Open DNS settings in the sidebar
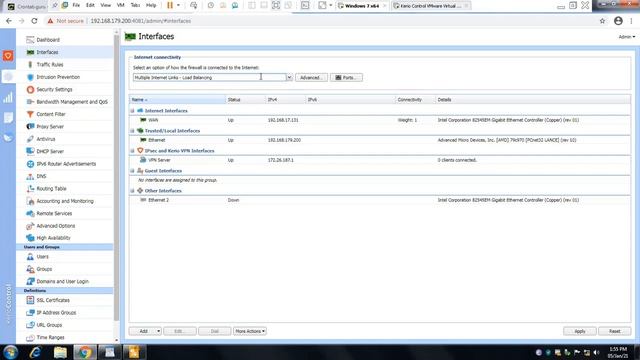 41,176
